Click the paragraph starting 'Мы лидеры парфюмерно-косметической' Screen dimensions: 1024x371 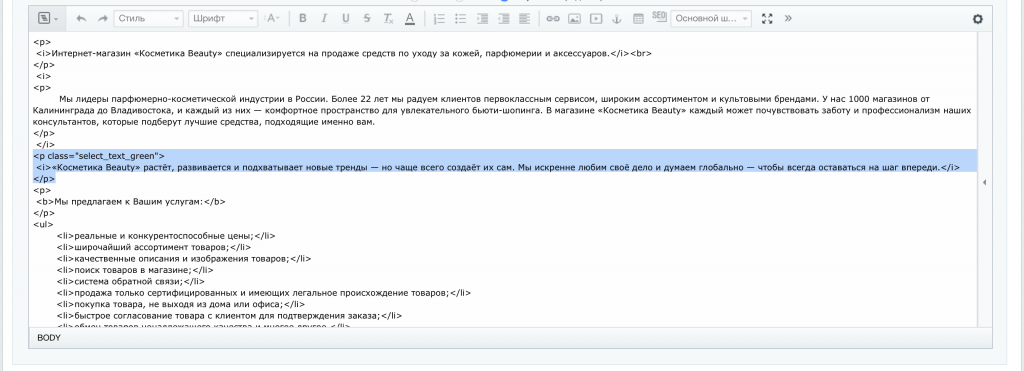pos(502,110)
